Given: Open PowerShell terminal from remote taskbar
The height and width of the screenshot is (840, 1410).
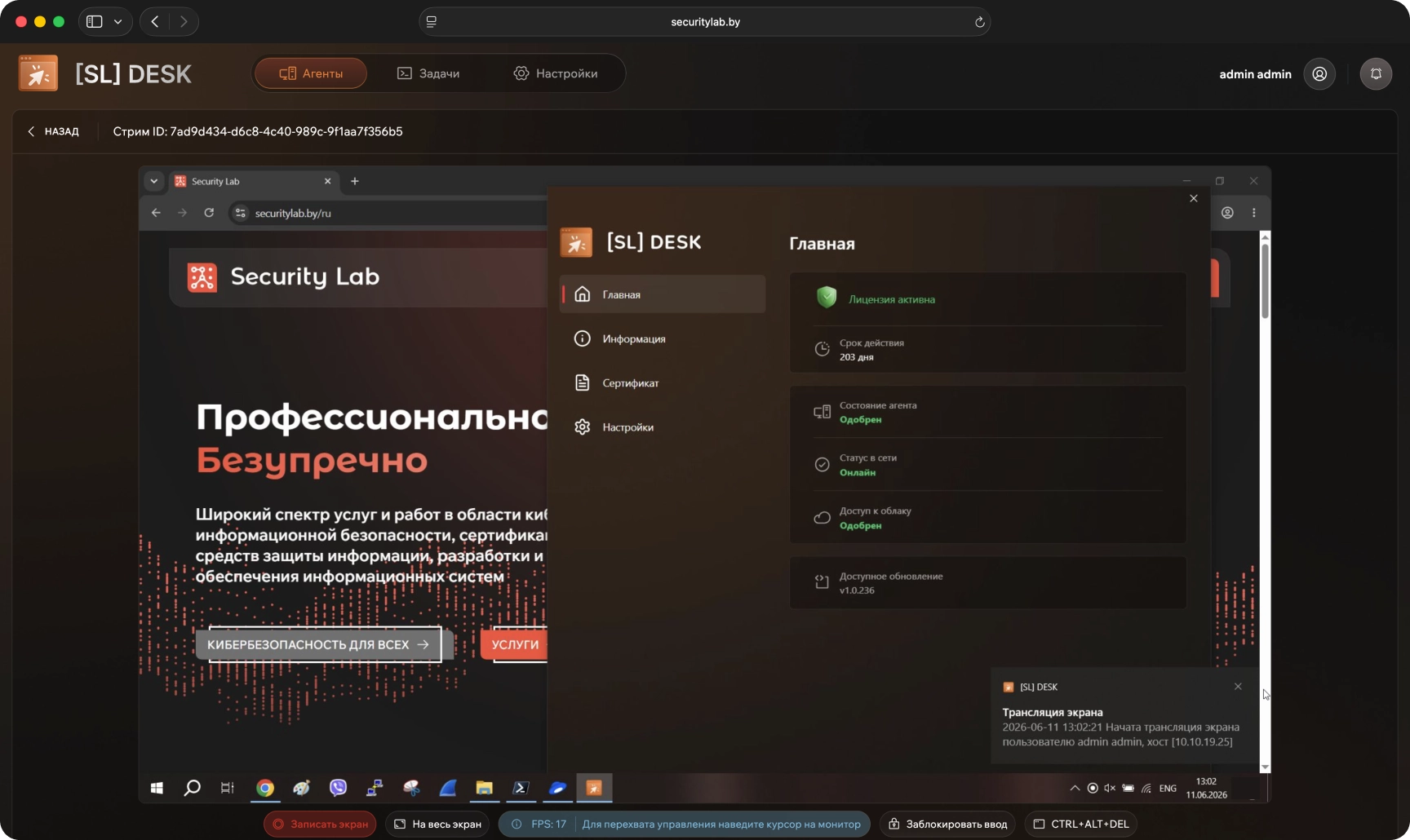Looking at the screenshot, I should 521,788.
